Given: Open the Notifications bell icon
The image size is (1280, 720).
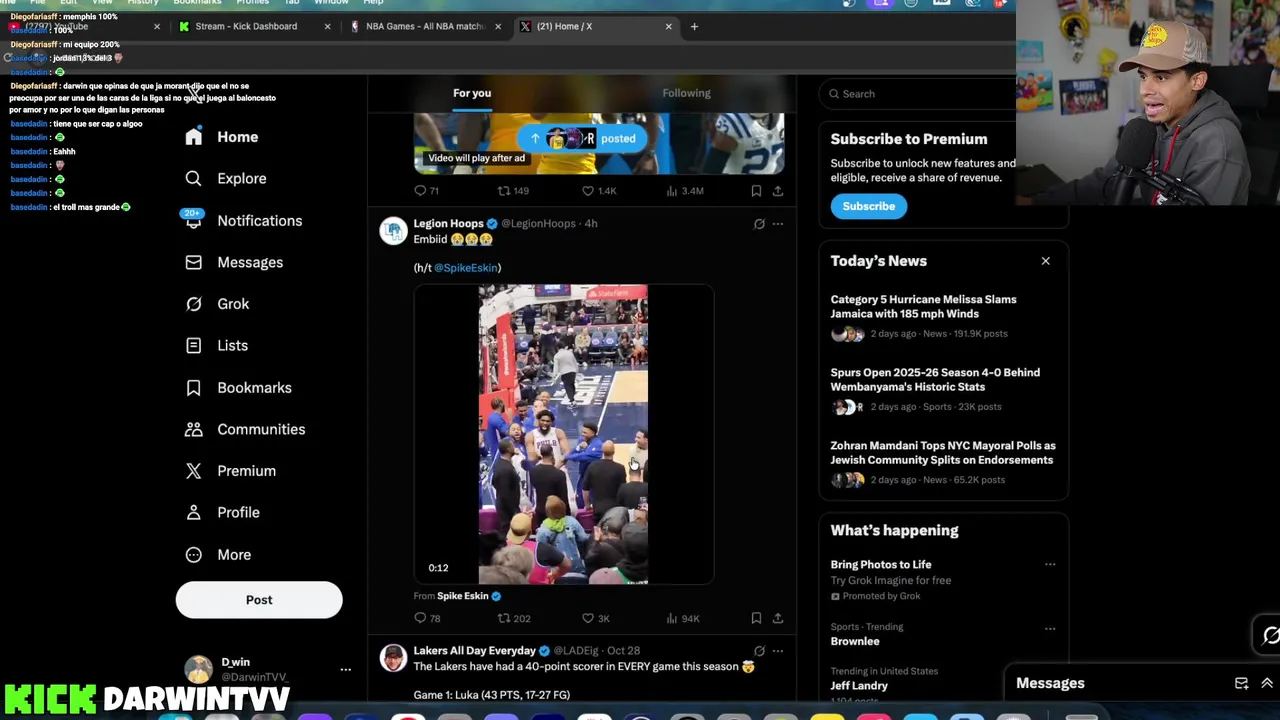Looking at the screenshot, I should pyautogui.click(x=193, y=221).
